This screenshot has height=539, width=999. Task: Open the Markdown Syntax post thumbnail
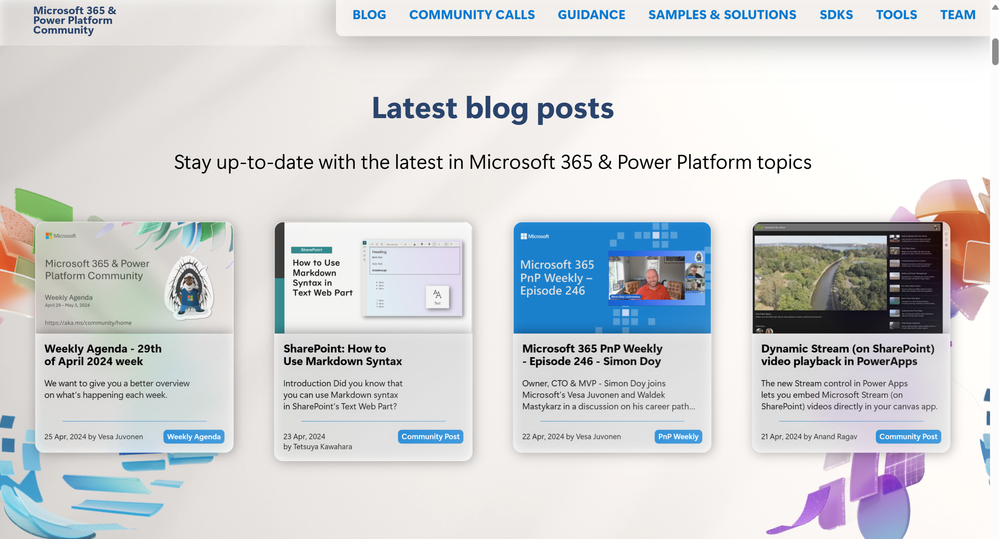[x=373, y=278]
